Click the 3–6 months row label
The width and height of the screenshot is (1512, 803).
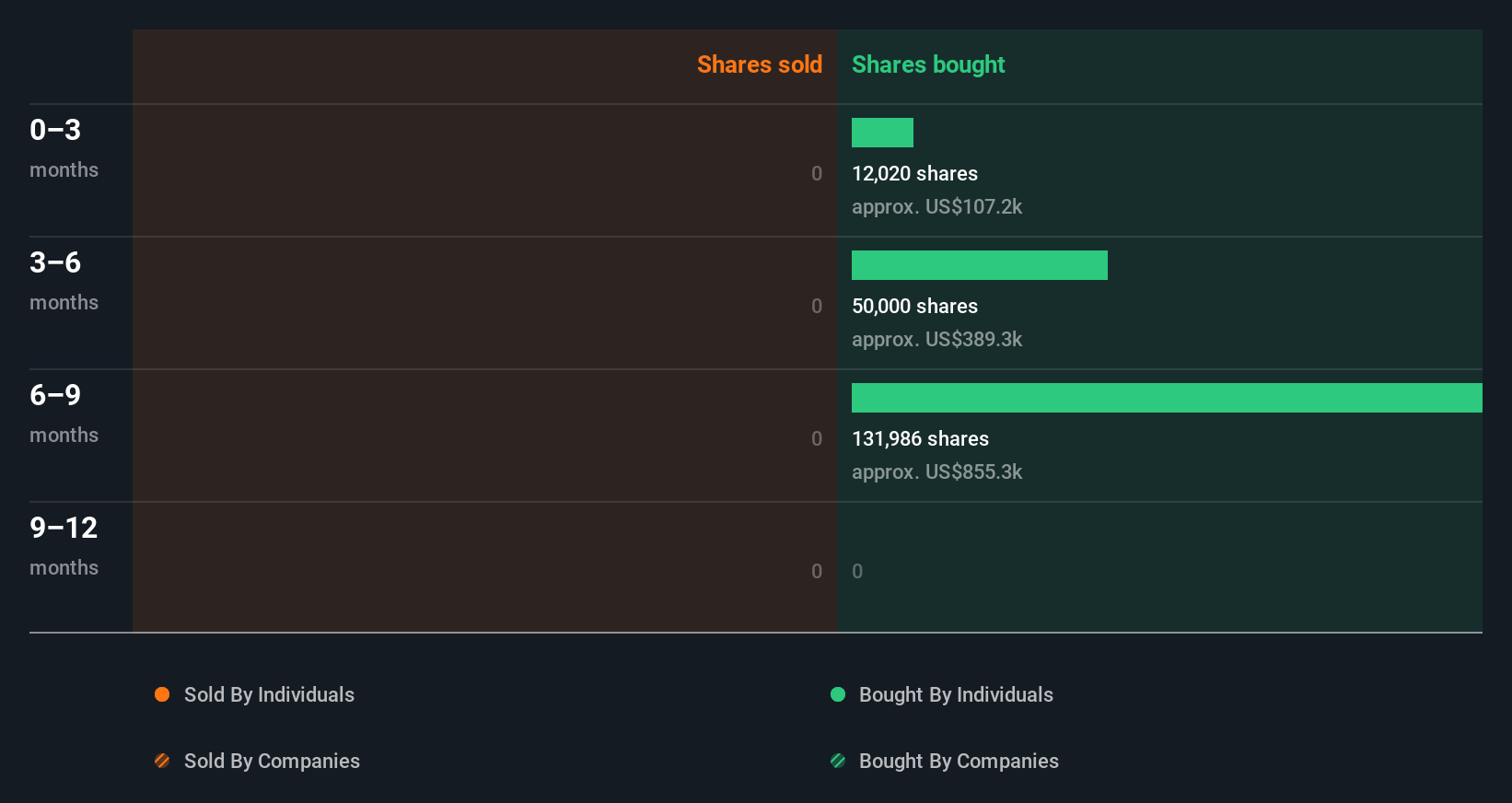64,281
